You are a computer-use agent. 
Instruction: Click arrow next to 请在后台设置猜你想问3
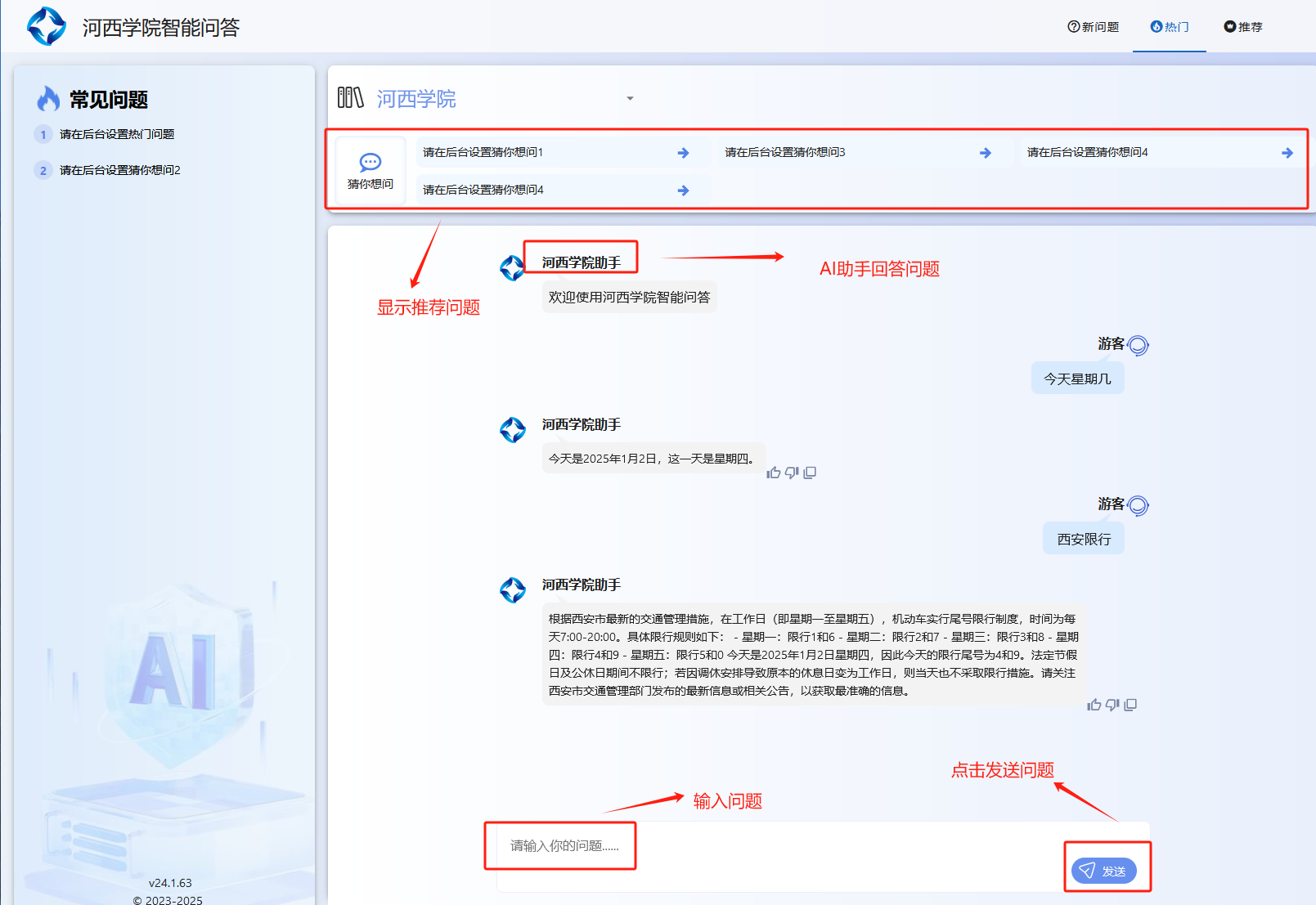tap(985, 153)
